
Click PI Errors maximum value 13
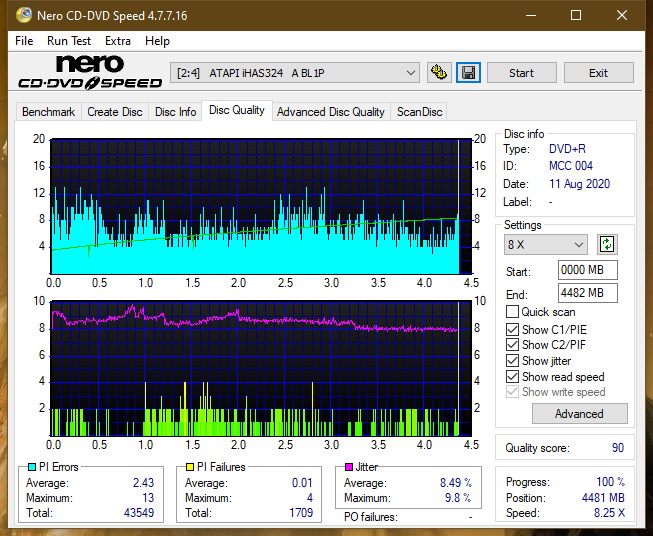coord(148,498)
